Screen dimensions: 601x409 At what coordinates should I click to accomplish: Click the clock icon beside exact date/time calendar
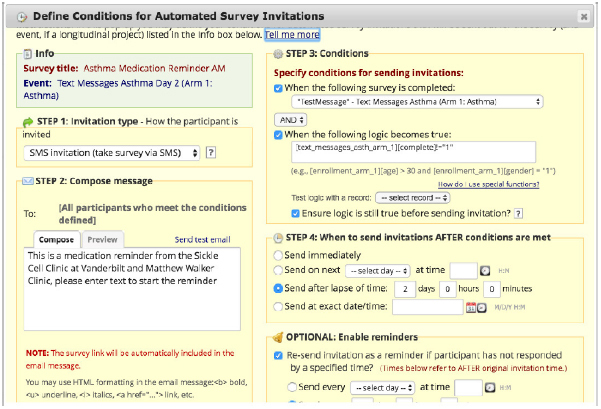482,308
